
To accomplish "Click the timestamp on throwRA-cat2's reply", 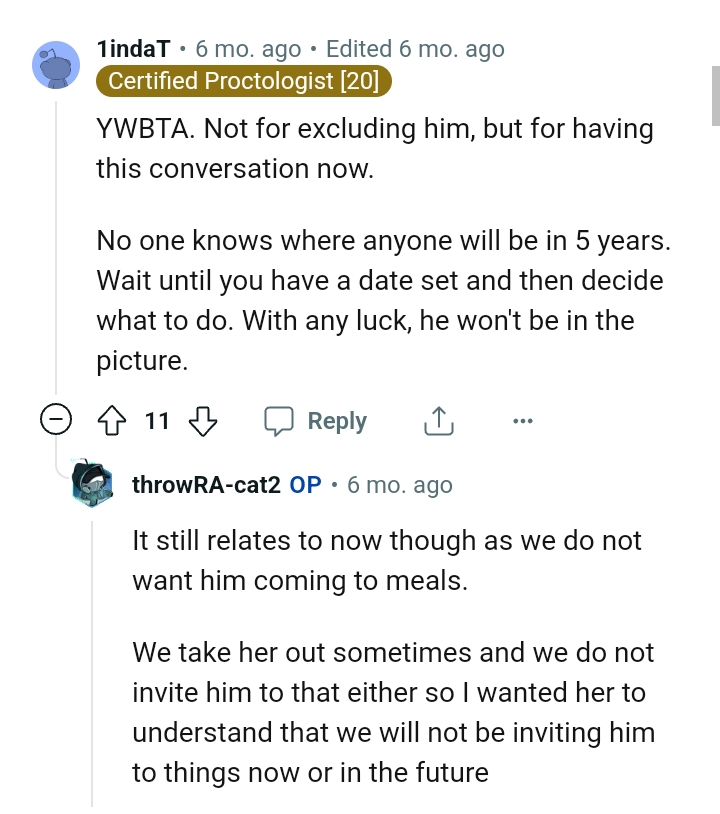I will pyautogui.click(x=399, y=485).
